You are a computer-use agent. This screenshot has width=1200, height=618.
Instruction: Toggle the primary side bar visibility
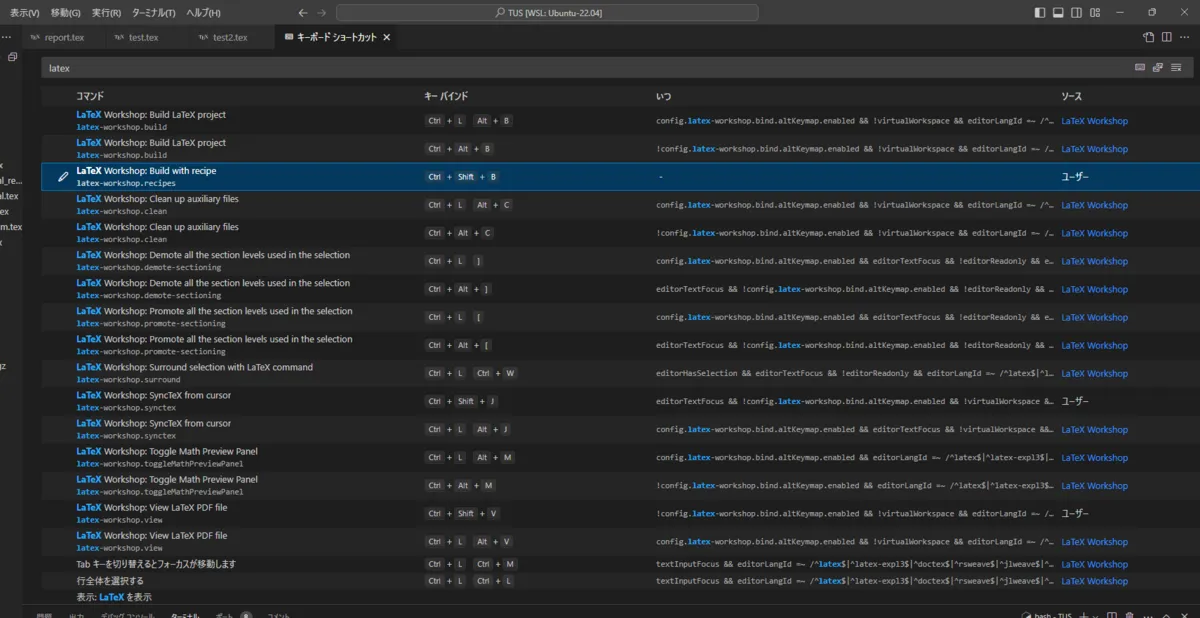point(1040,13)
